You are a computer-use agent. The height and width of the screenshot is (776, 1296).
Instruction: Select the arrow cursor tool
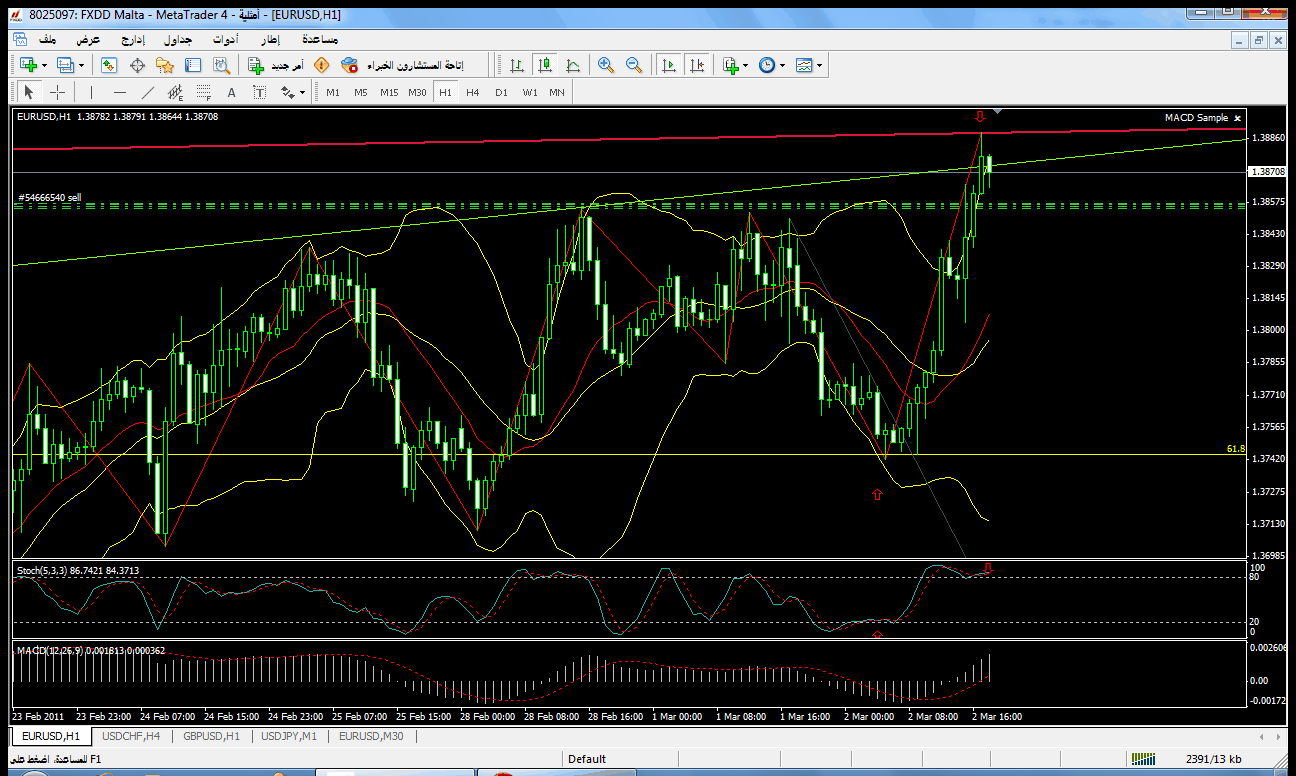click(28, 92)
